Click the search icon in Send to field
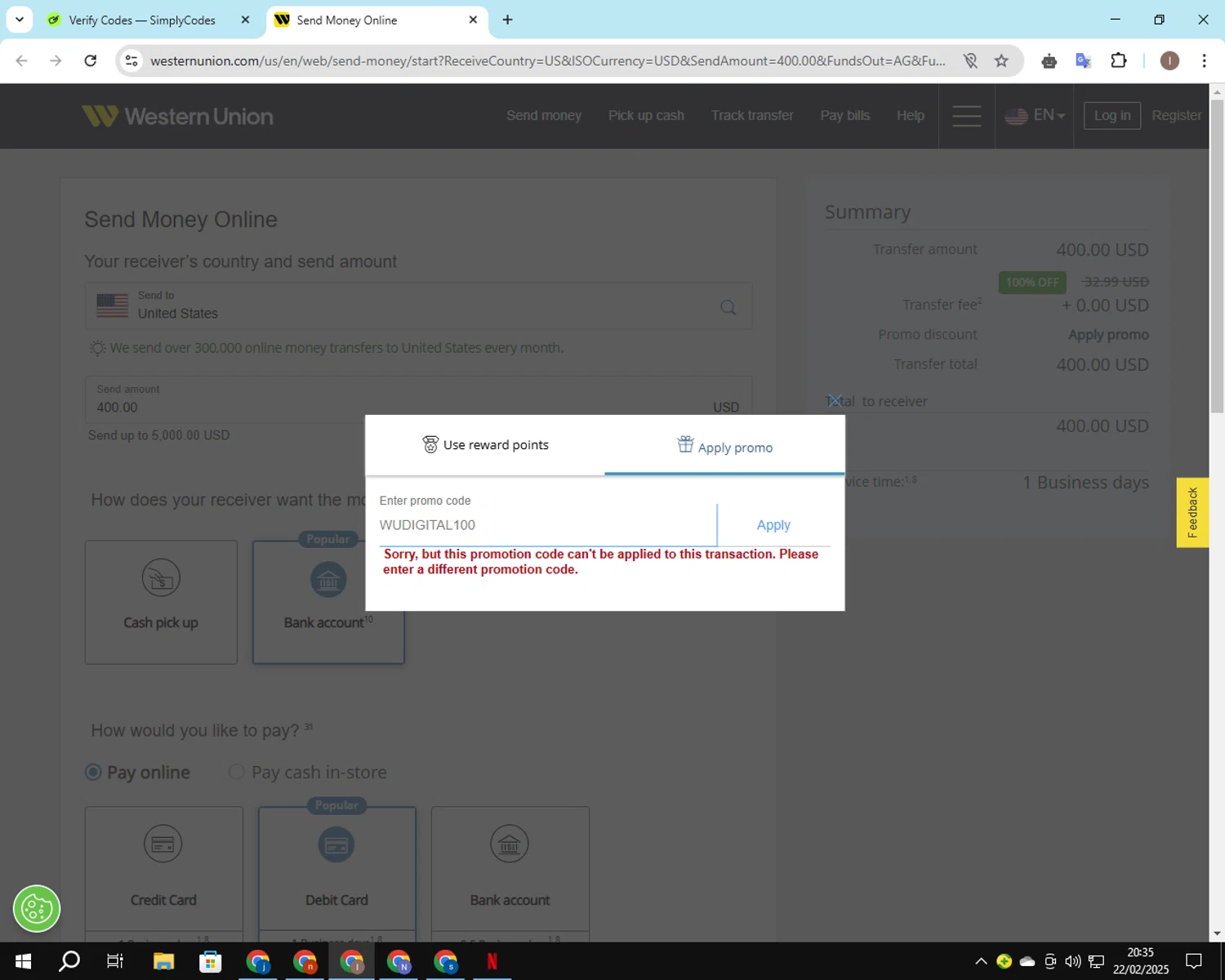This screenshot has height=980, width=1225. click(728, 307)
